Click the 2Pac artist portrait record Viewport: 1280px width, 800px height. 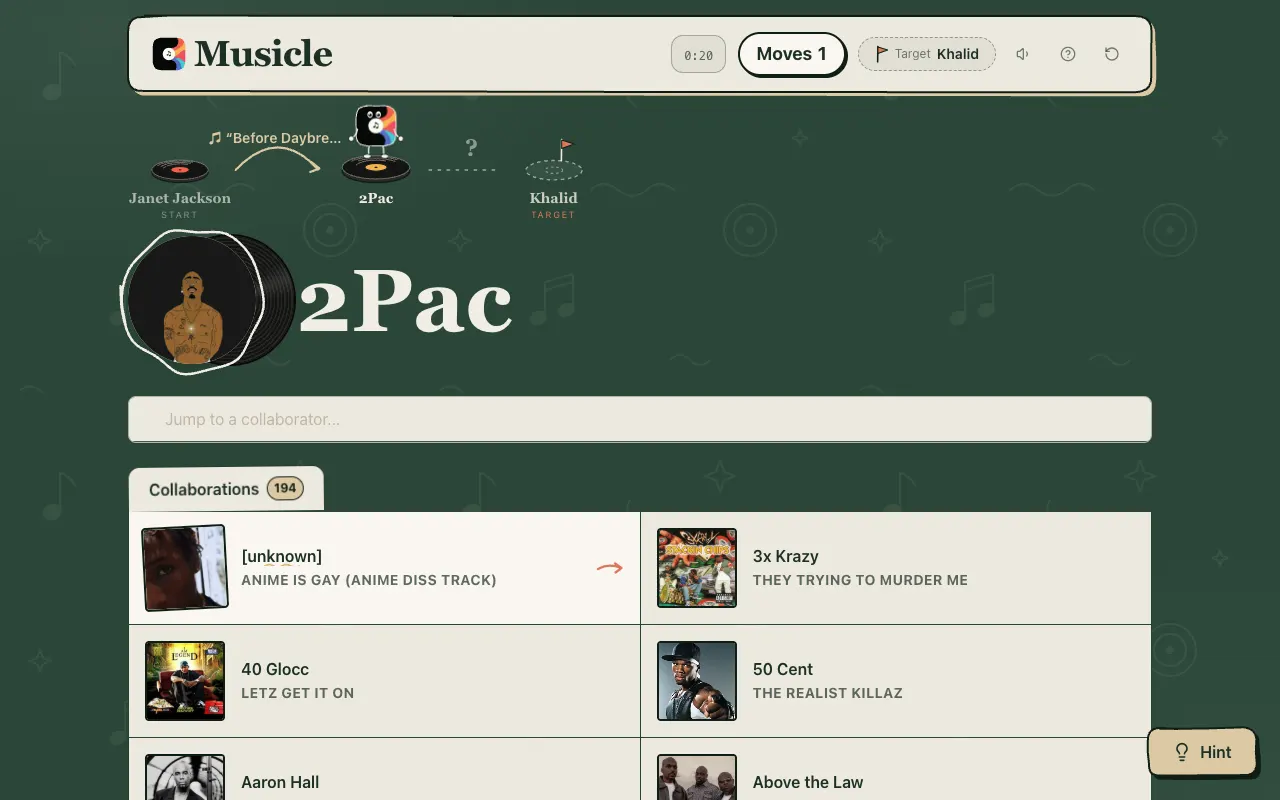click(x=193, y=302)
